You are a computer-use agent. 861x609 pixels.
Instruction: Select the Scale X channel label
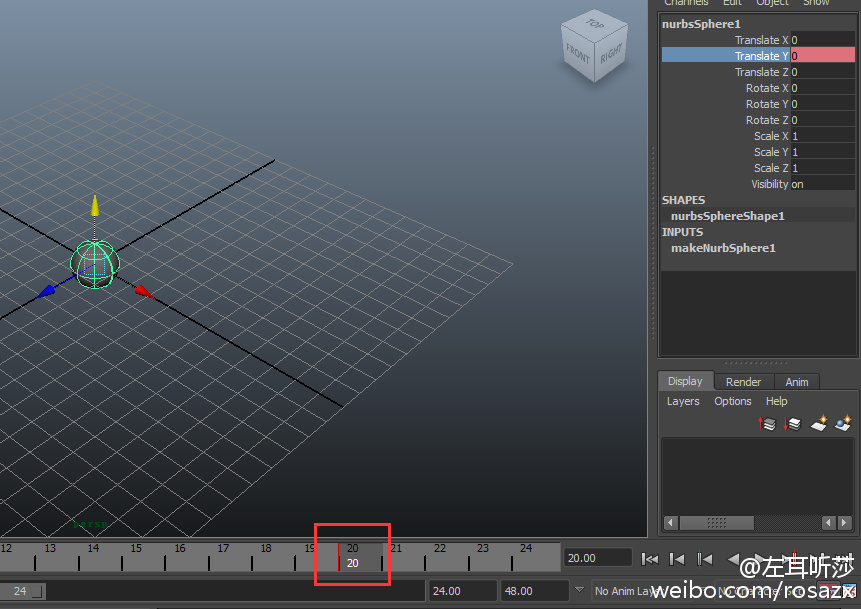click(771, 136)
